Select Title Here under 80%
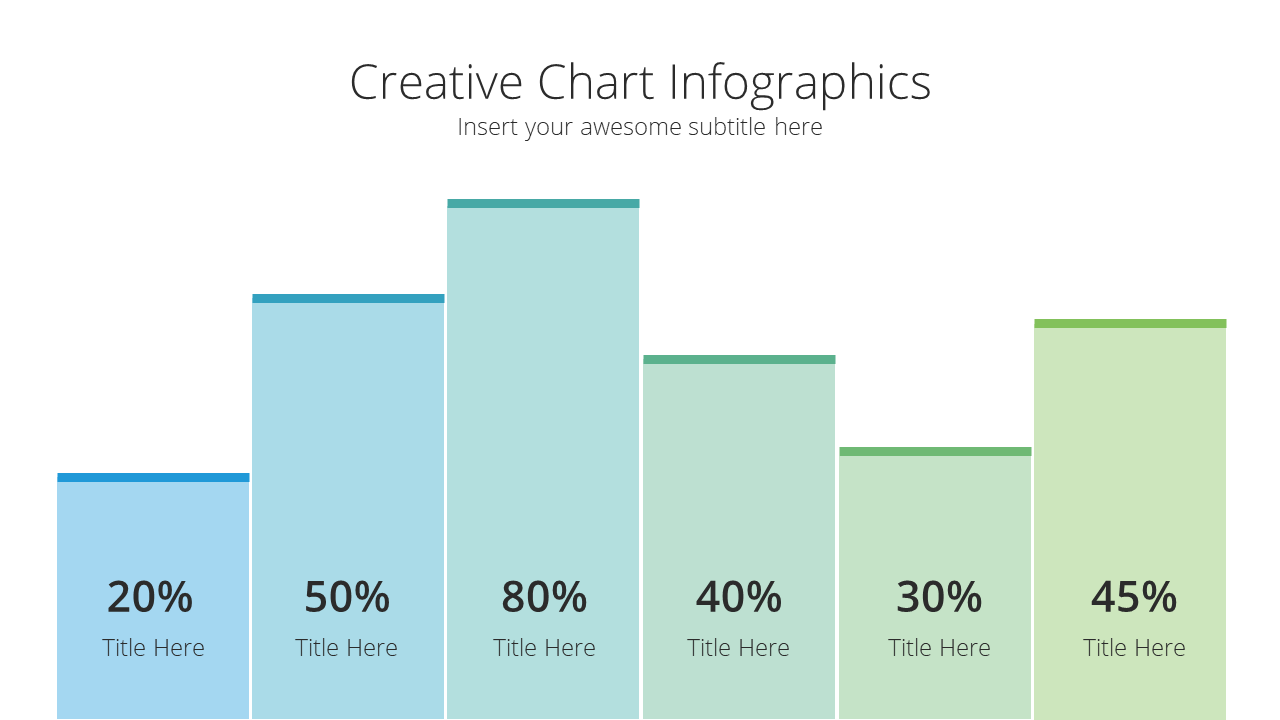 [544, 648]
